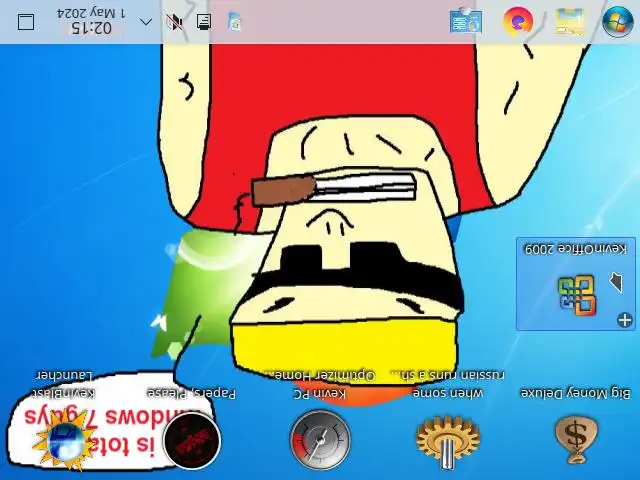Select the 'when some russian runs a sh...' label
The image size is (640, 480).
click(x=448, y=384)
